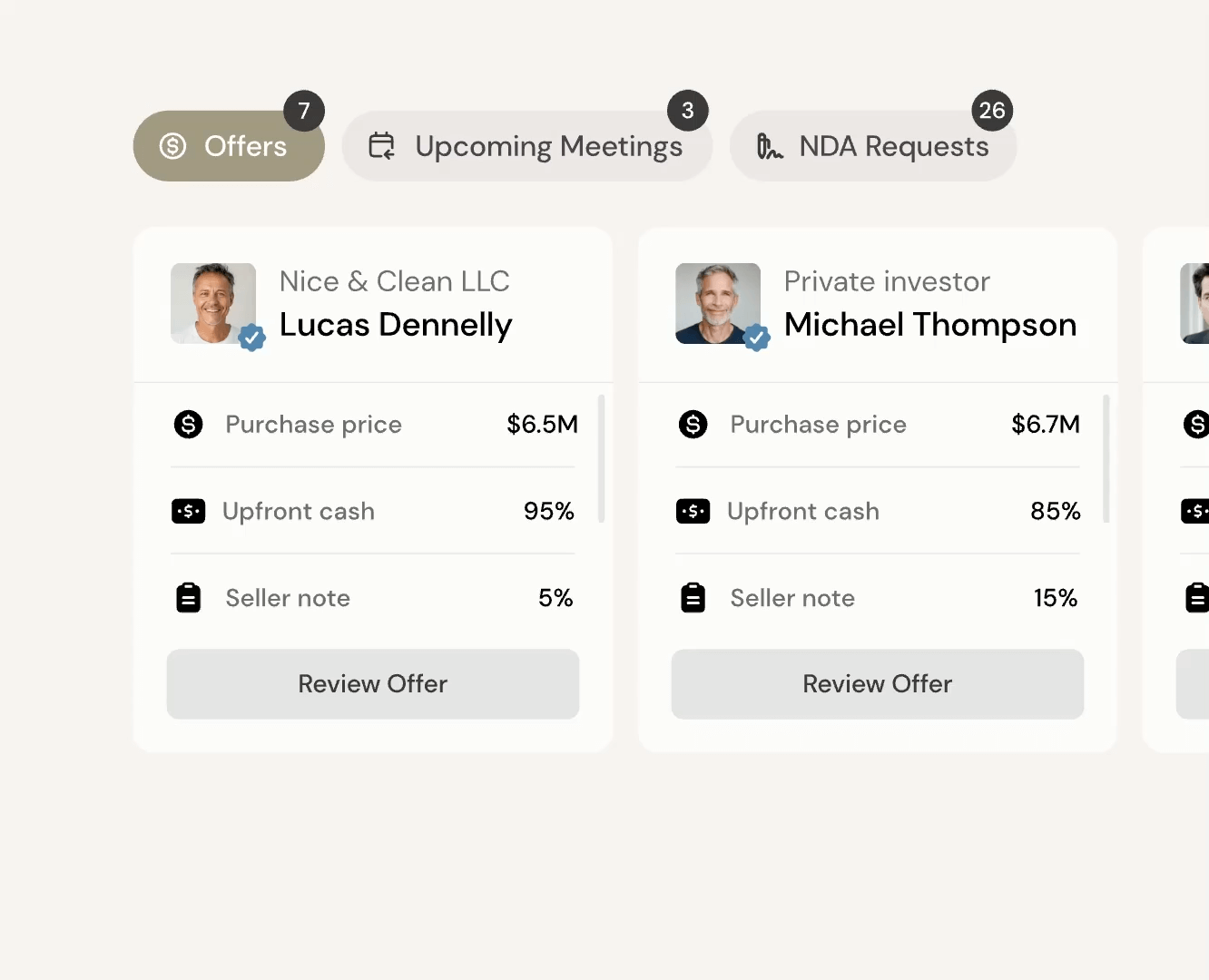
Task: Click cash icon beside Lucas's Upfront cash
Action: click(188, 512)
